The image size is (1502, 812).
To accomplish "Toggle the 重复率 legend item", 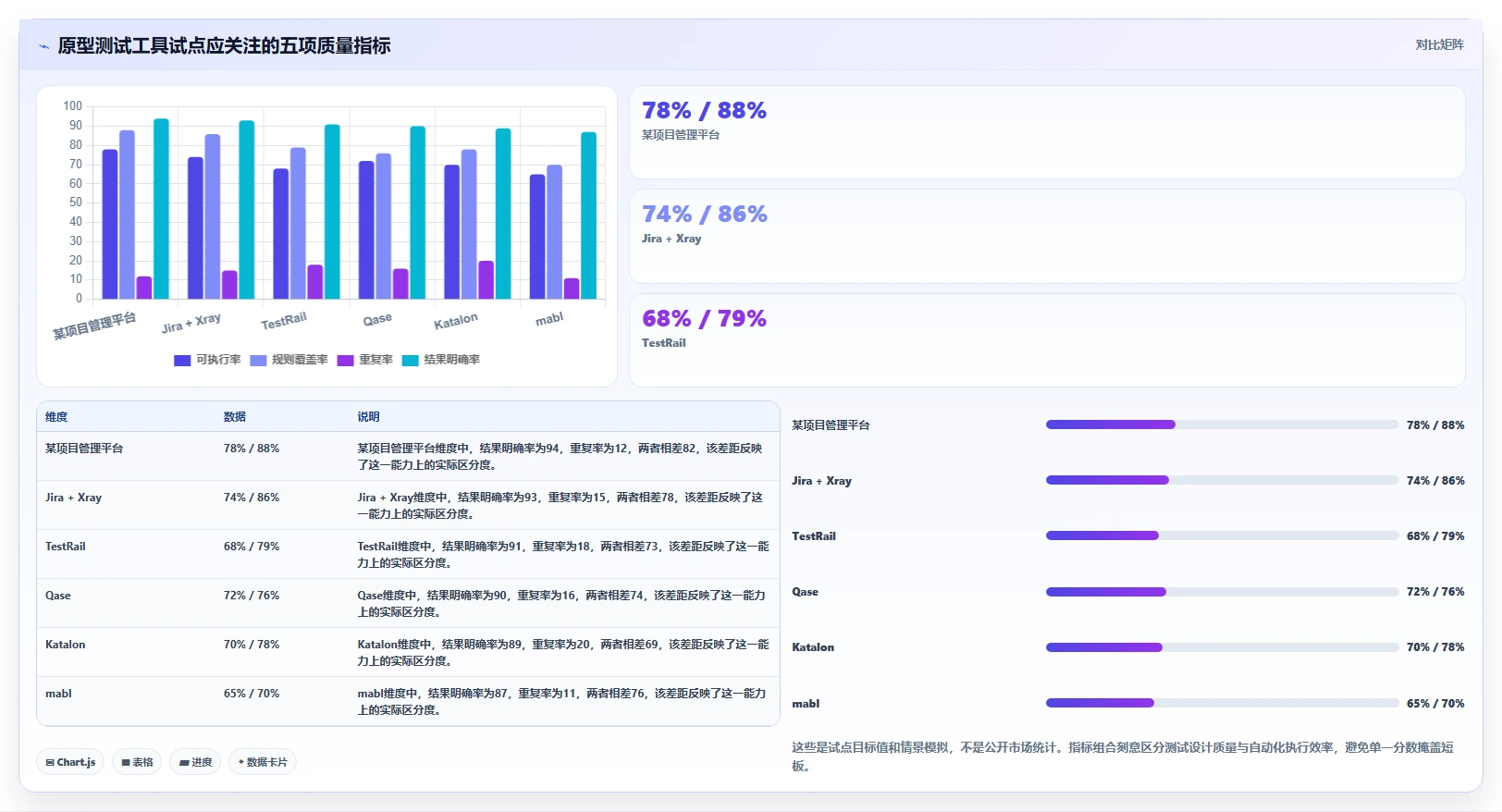I will (x=365, y=361).
